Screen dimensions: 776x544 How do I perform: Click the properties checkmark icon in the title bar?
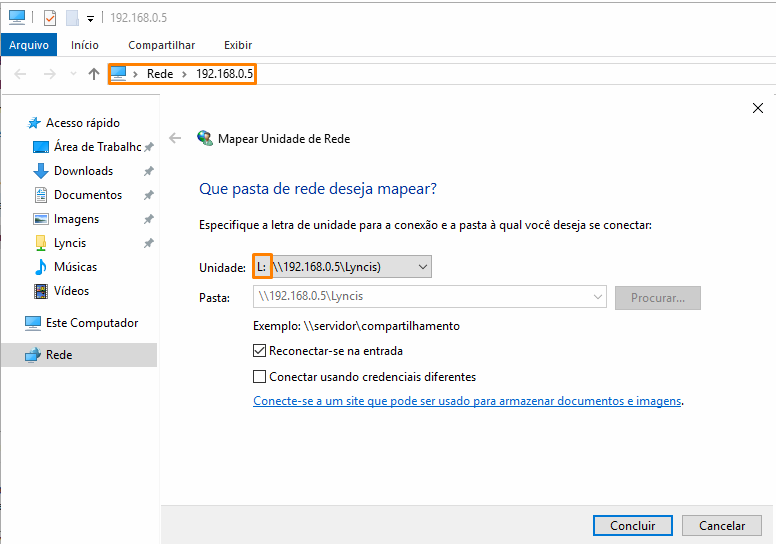point(50,18)
